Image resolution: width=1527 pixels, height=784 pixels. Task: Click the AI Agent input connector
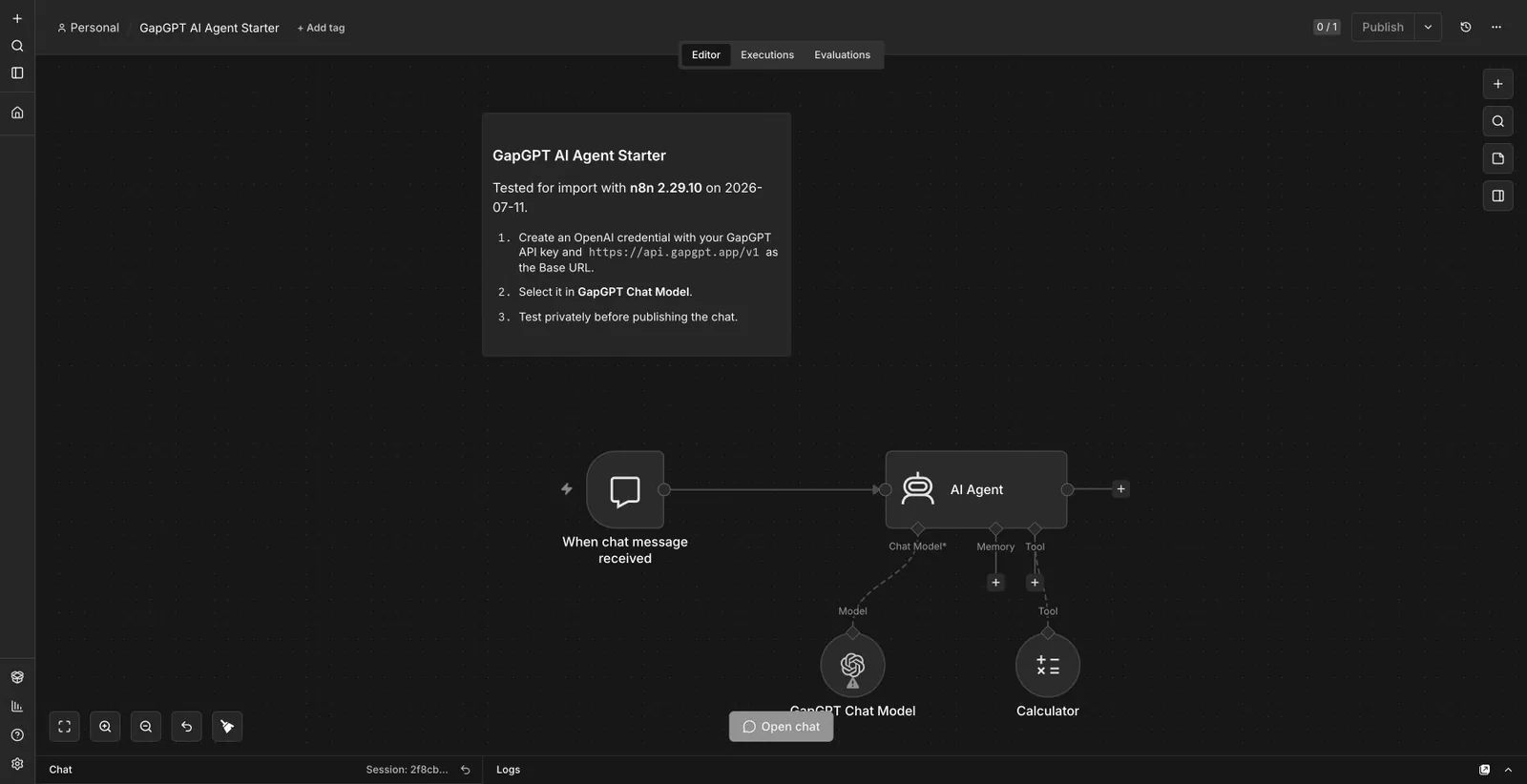coord(886,489)
